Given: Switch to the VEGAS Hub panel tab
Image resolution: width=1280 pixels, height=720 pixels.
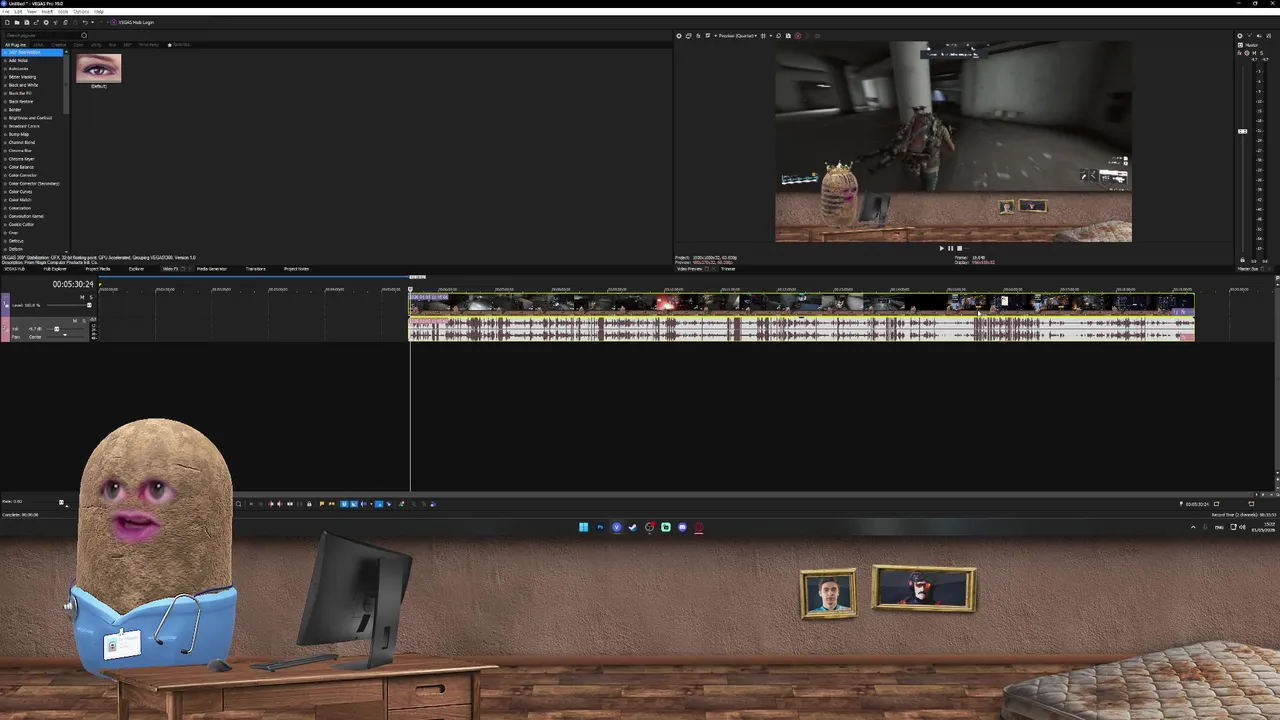Looking at the screenshot, I should pyautogui.click(x=15, y=269).
